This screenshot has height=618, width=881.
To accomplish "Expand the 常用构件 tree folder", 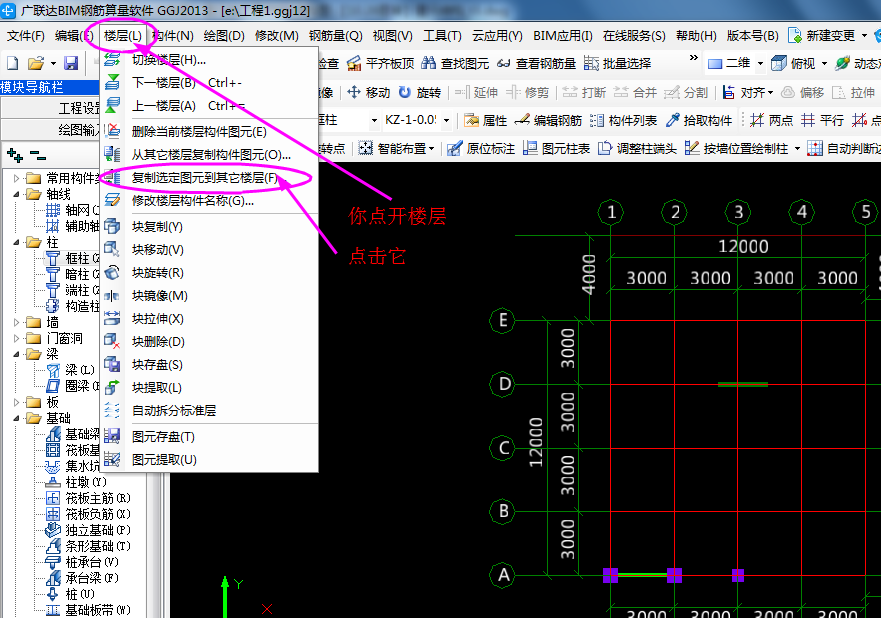I will click(x=16, y=178).
